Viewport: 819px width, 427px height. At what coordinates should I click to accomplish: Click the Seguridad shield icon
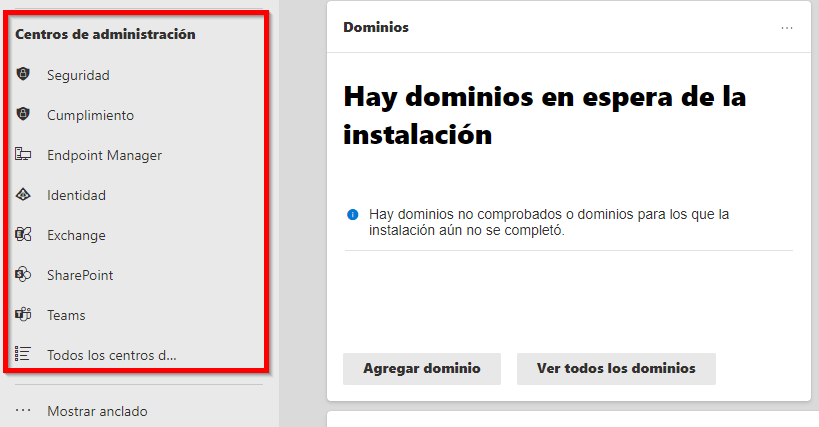tap(23, 74)
